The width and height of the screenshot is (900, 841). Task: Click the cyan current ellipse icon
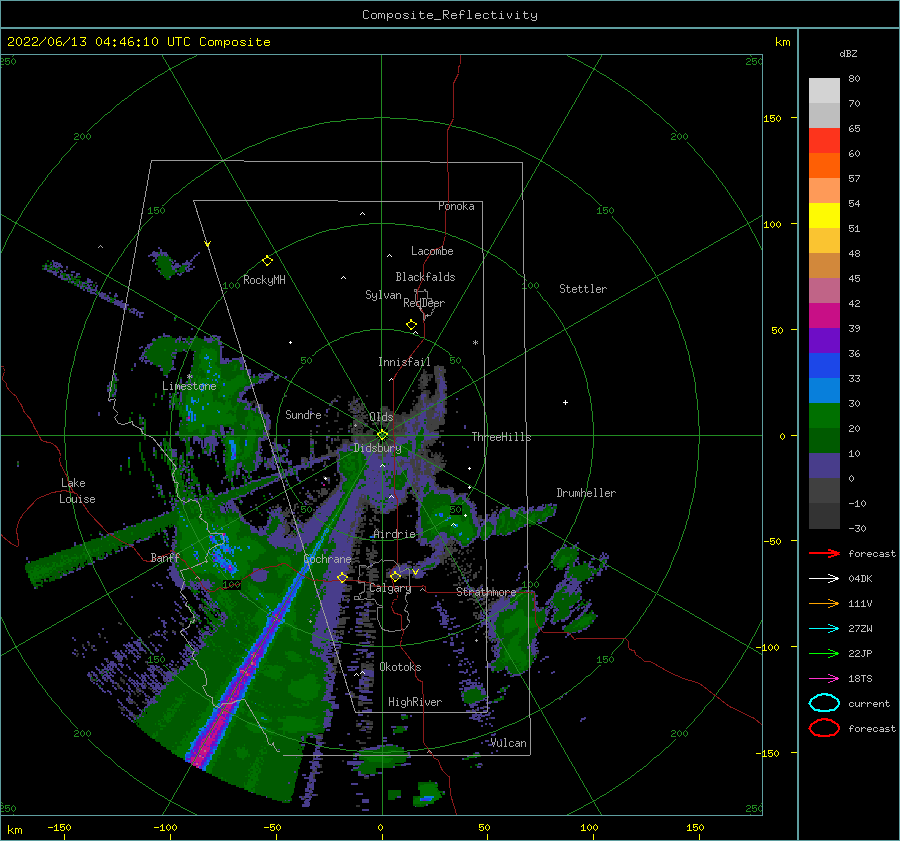tap(824, 703)
